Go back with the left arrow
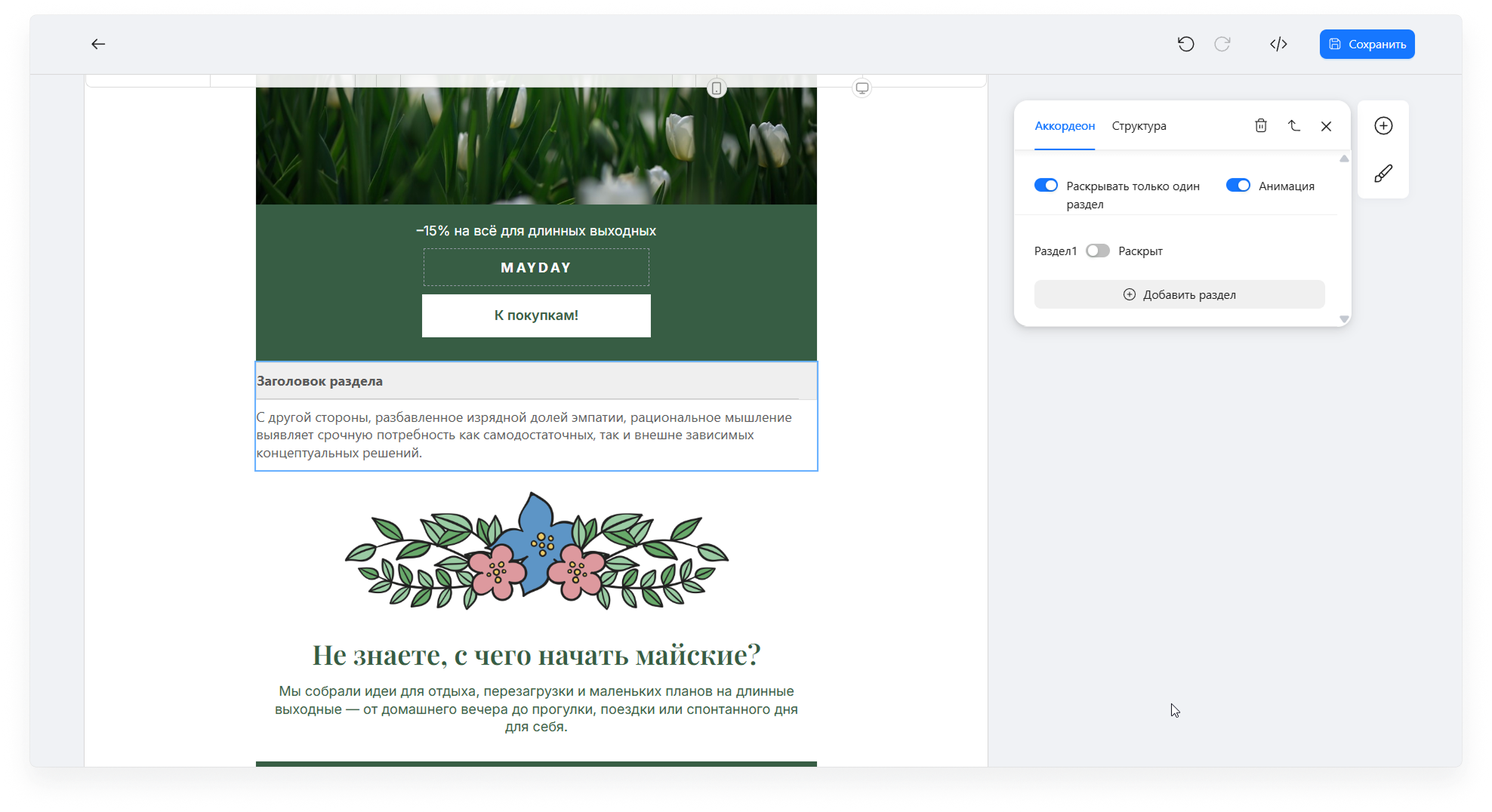The width and height of the screenshot is (1492, 812). 98,44
